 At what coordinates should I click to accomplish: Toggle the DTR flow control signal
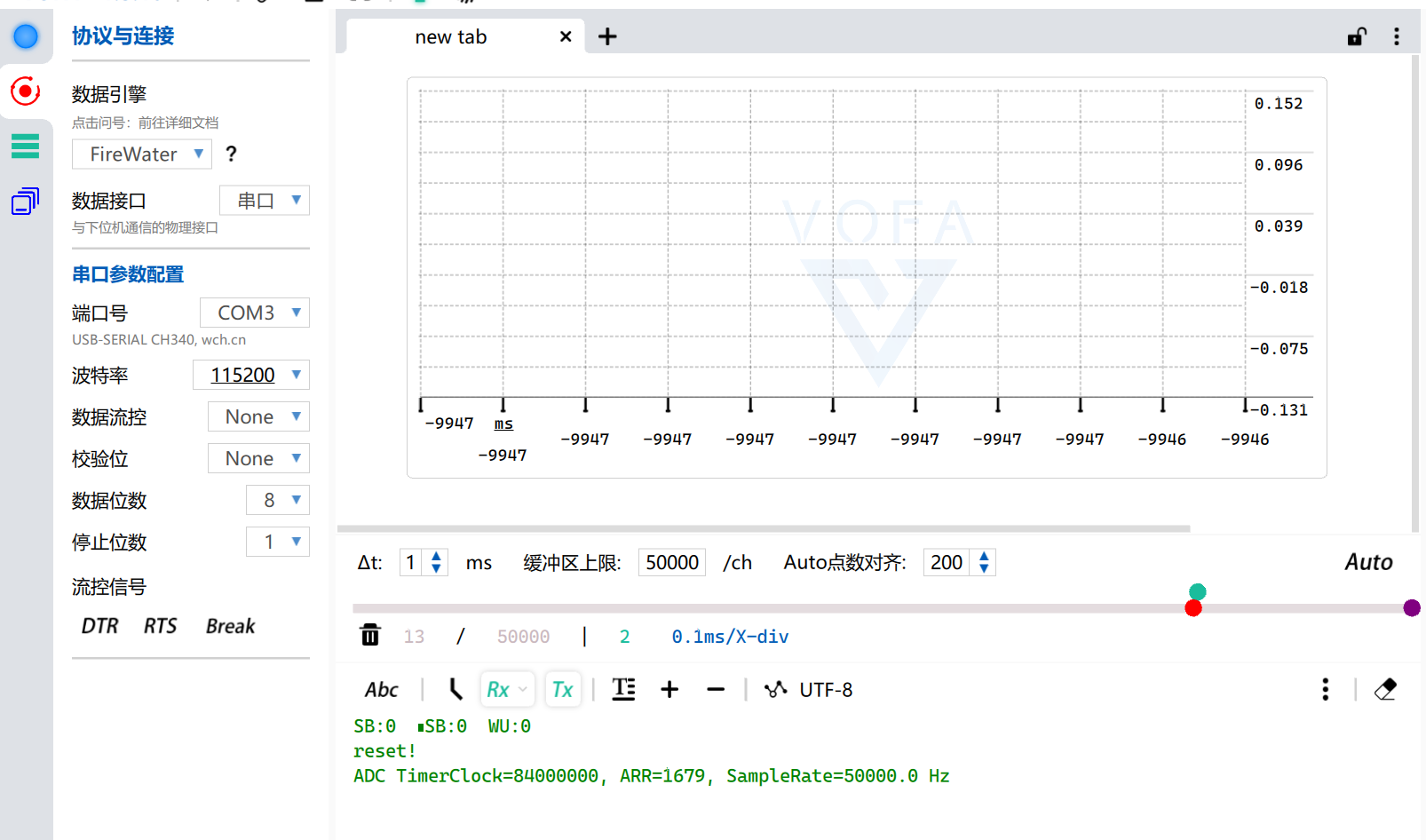click(x=99, y=625)
